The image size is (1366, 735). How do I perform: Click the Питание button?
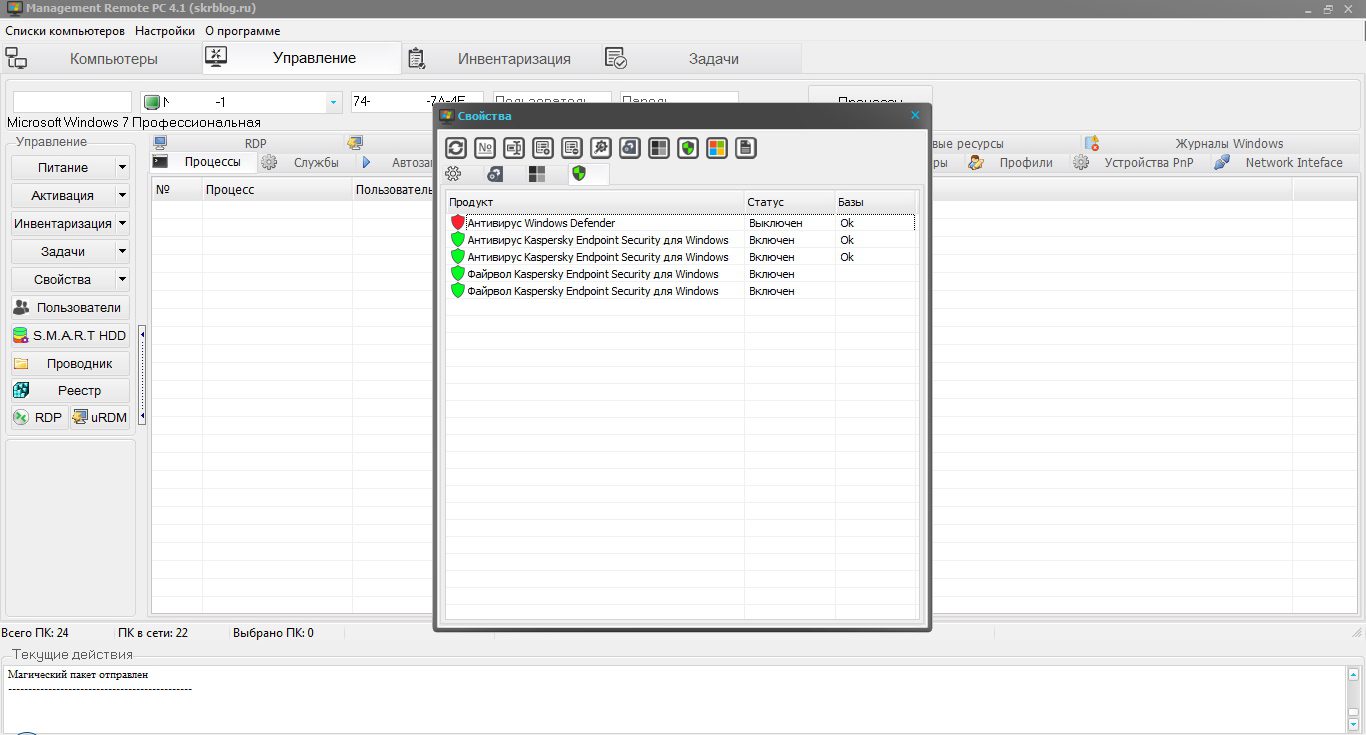click(x=63, y=167)
